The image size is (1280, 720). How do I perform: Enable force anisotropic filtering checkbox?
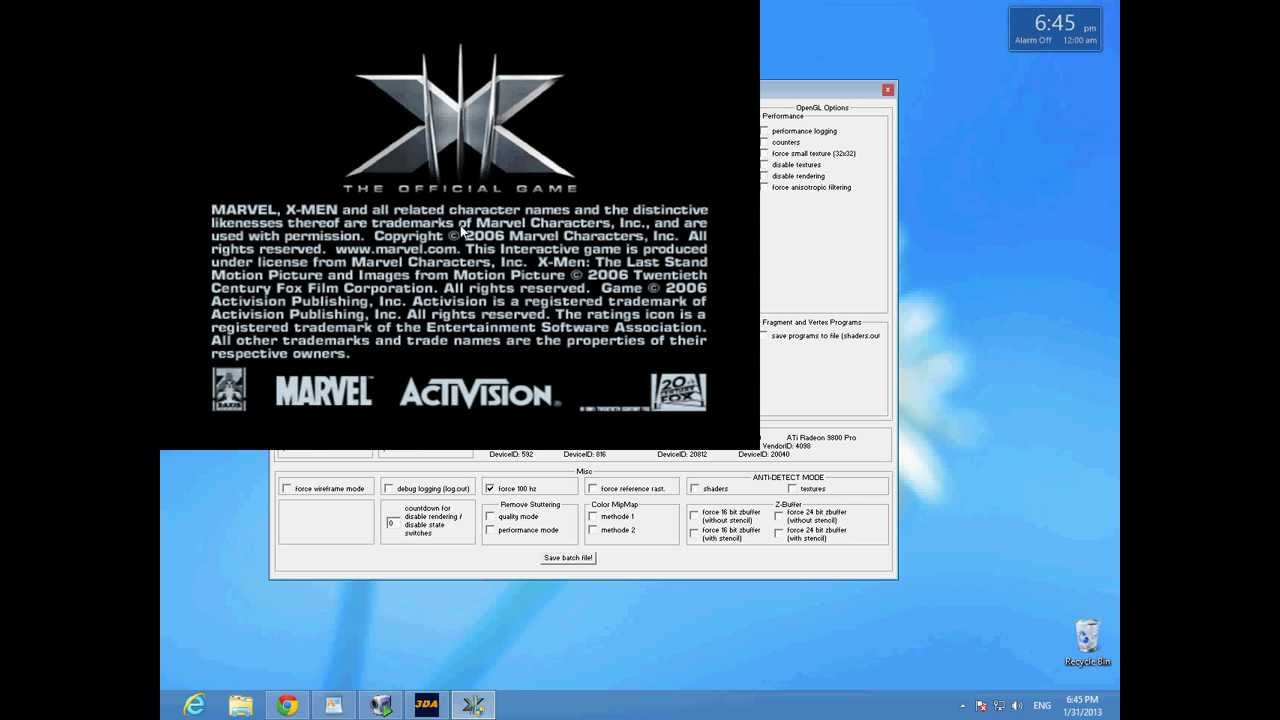pos(765,187)
